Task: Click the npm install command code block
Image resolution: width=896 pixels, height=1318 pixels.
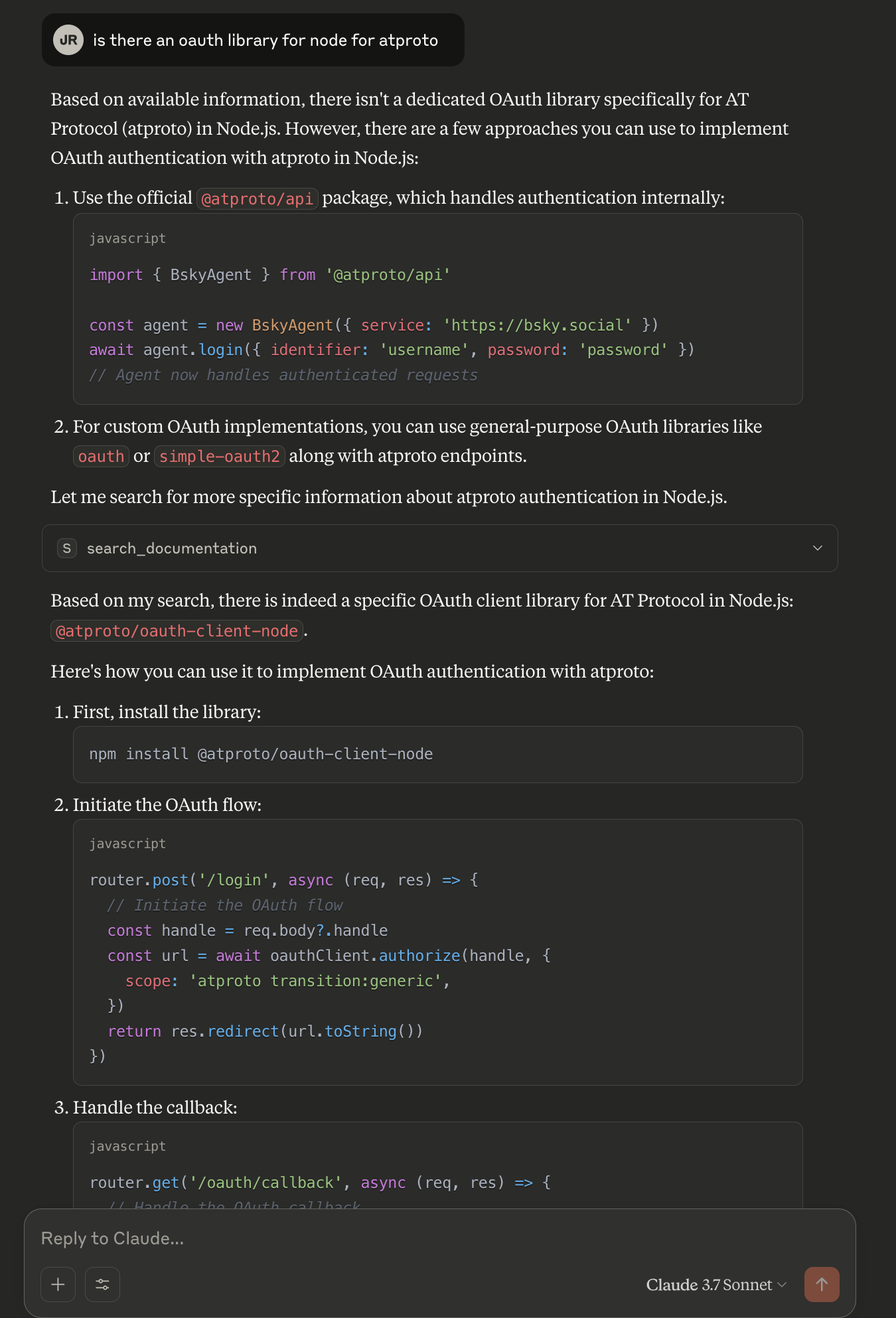Action: click(261, 754)
